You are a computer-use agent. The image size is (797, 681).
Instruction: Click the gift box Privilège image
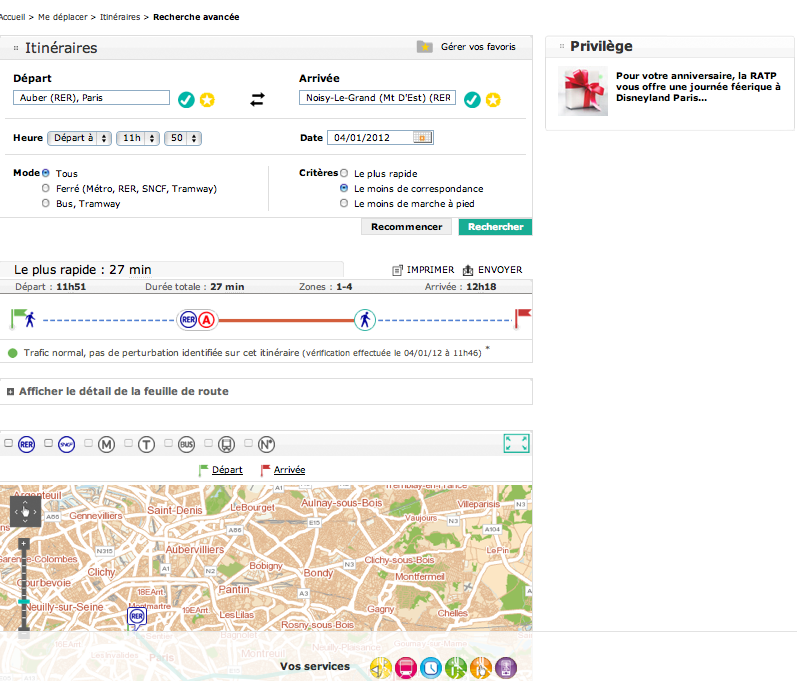click(x=583, y=91)
